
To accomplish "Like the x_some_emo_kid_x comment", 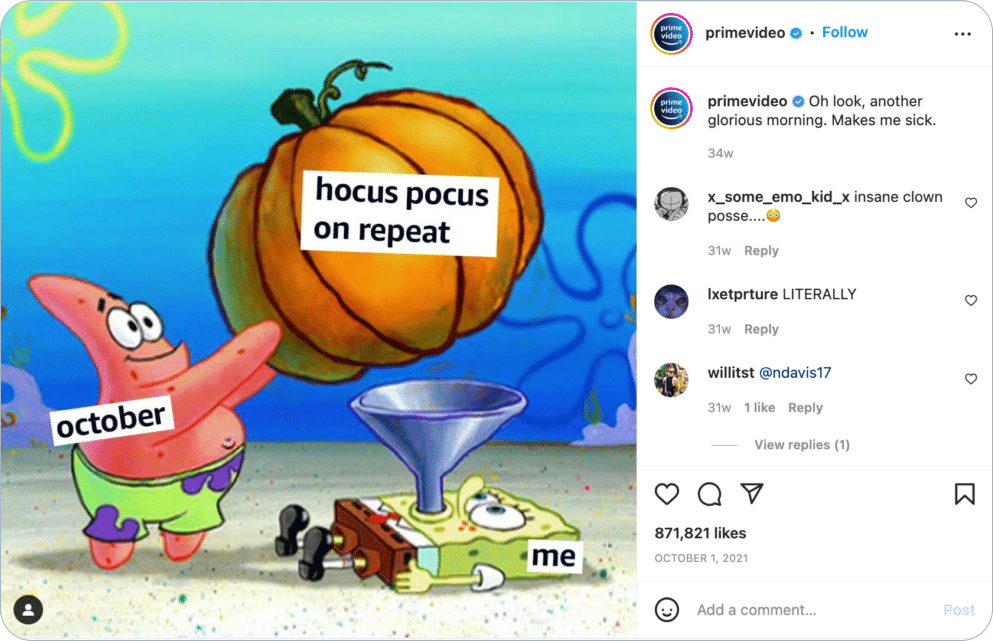I will pos(971,203).
